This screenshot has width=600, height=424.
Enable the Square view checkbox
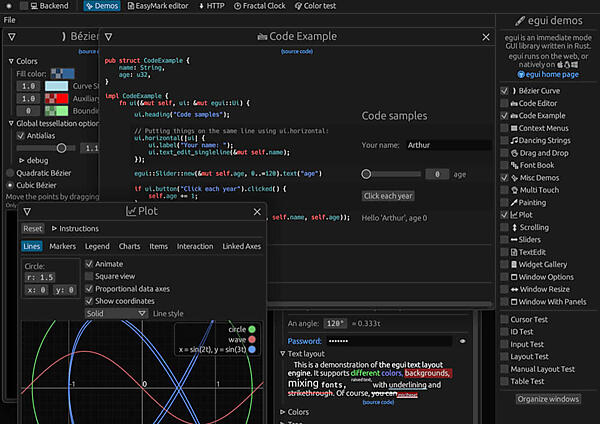click(x=88, y=276)
